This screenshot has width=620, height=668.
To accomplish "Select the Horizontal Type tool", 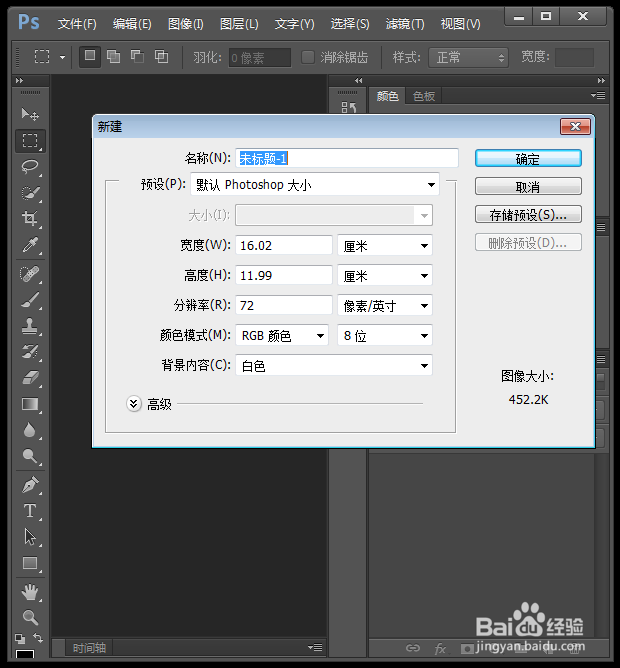I will click(x=30, y=511).
